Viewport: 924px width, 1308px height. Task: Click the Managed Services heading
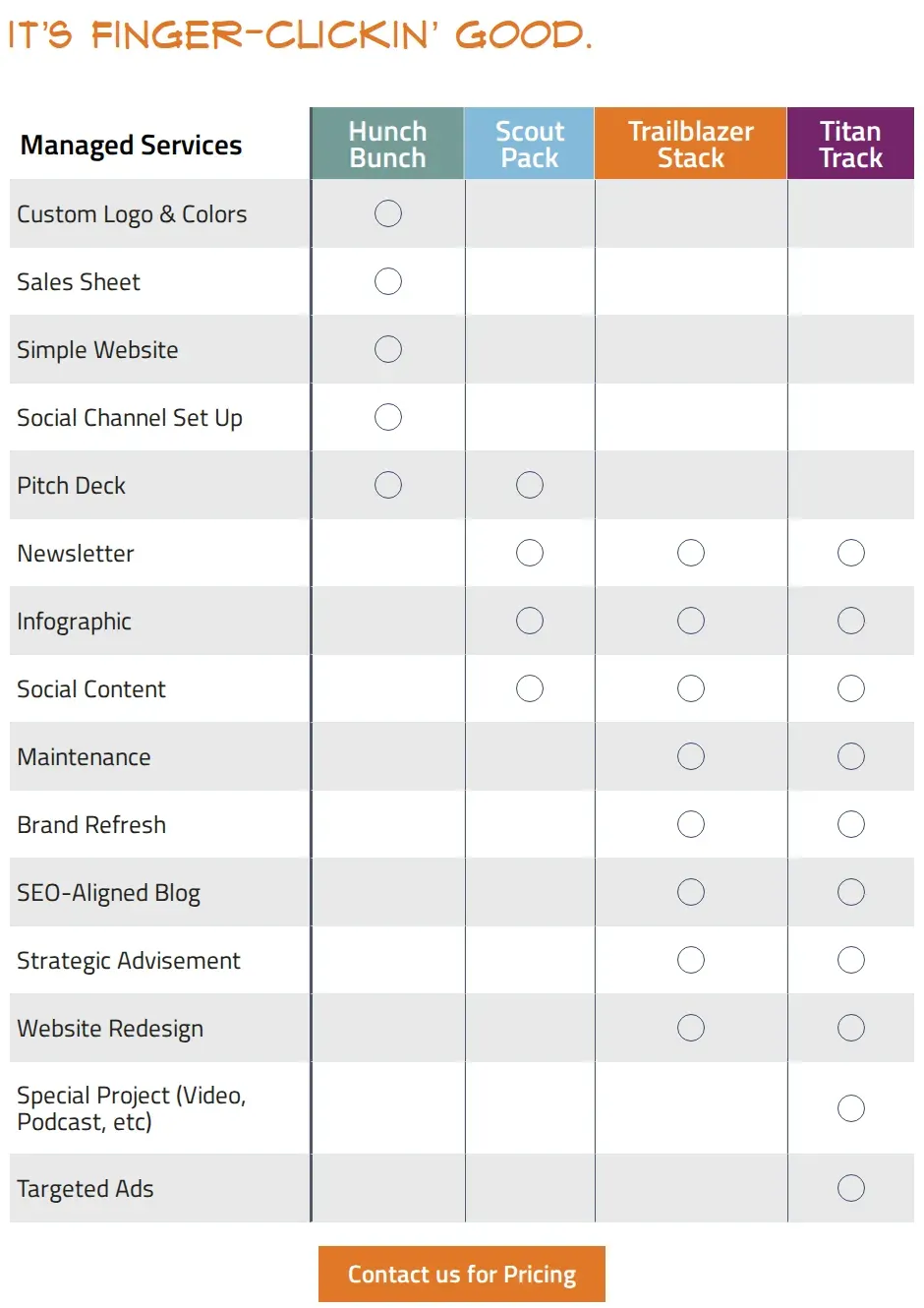coord(131,146)
